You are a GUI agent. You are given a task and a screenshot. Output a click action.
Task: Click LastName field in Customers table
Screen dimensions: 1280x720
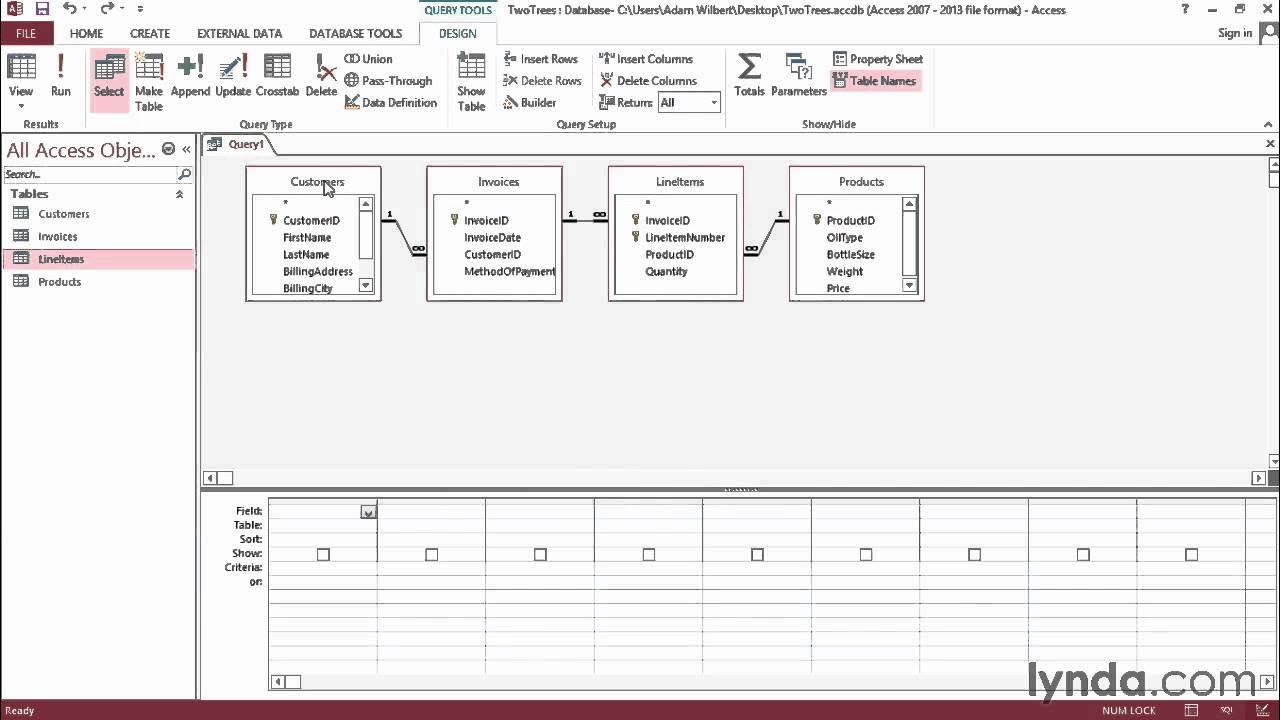[x=306, y=255]
